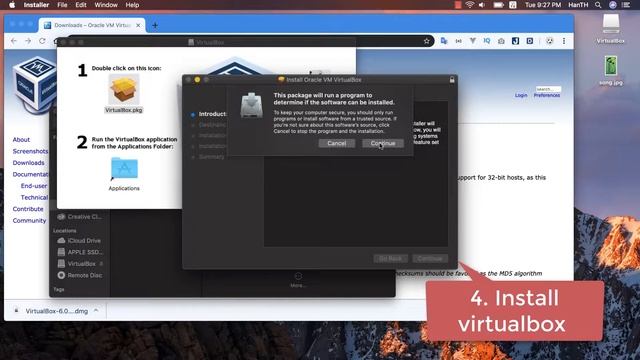Open the VirtualBox disk icon on desktop
The height and width of the screenshot is (360, 640).
[611, 28]
